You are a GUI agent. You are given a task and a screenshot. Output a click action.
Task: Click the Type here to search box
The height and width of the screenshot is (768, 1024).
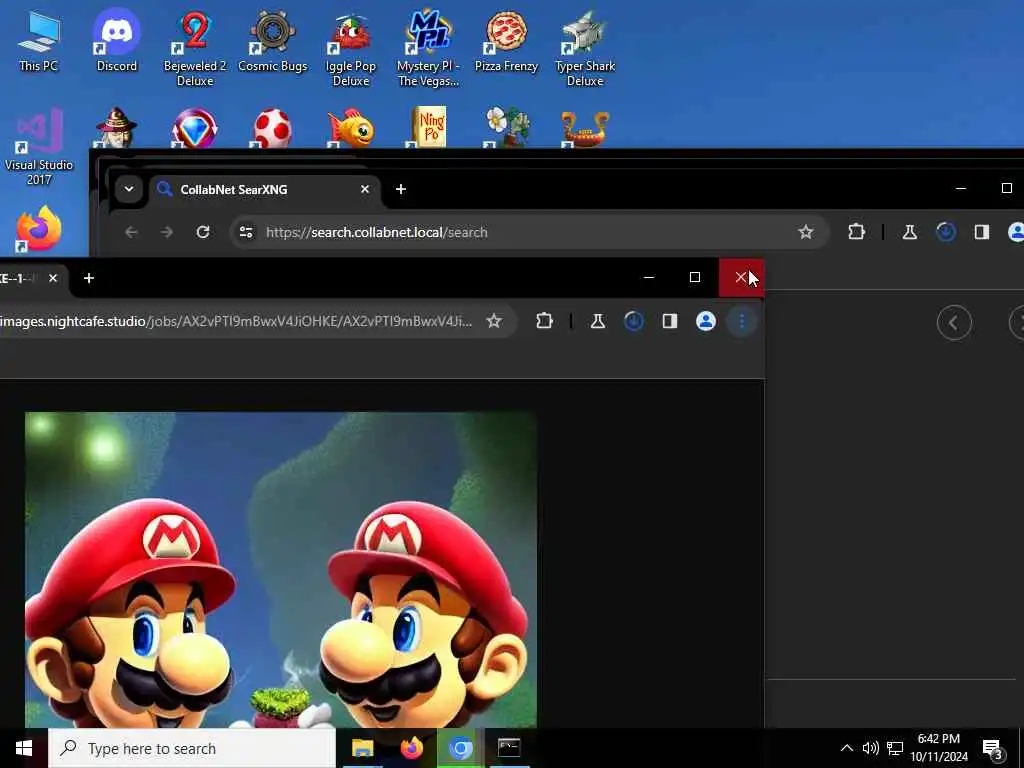click(192, 748)
